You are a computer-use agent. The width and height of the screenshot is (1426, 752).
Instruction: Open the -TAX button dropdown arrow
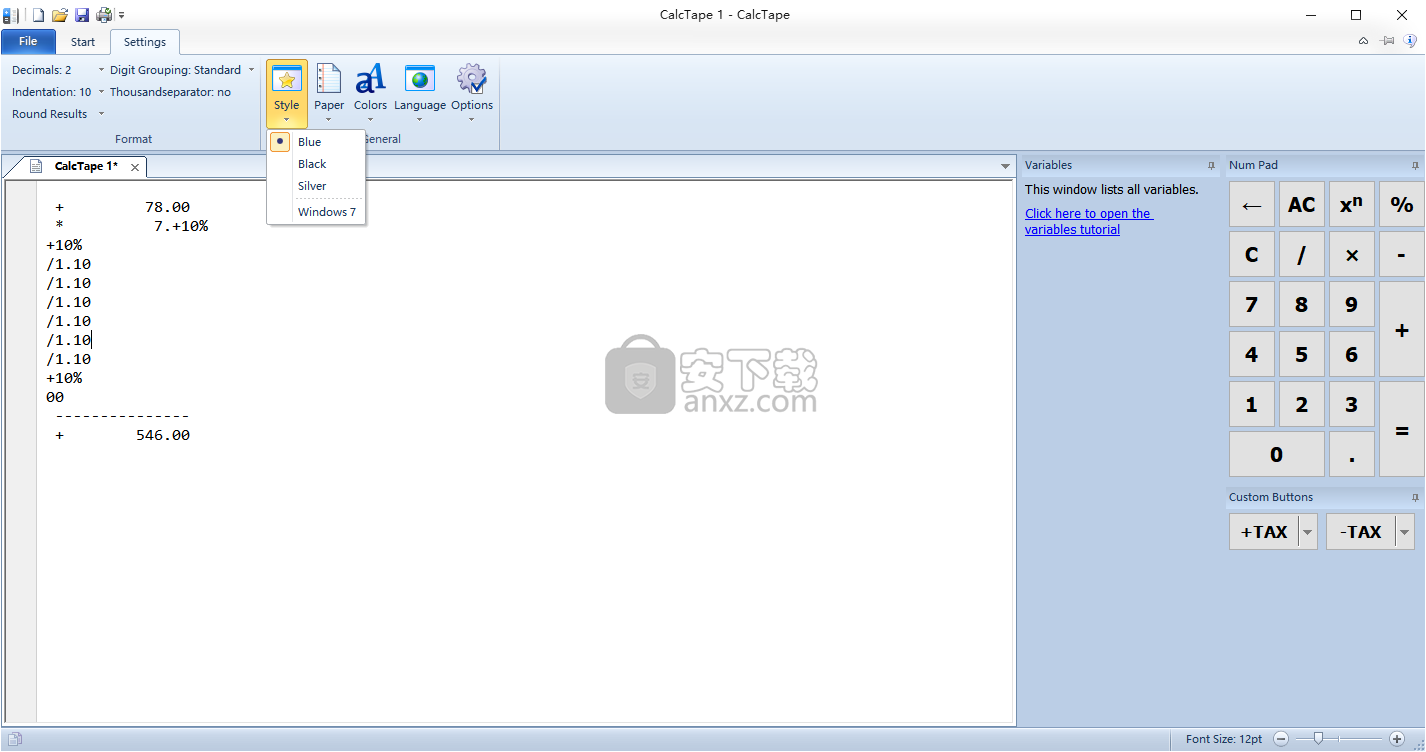[x=1405, y=532]
